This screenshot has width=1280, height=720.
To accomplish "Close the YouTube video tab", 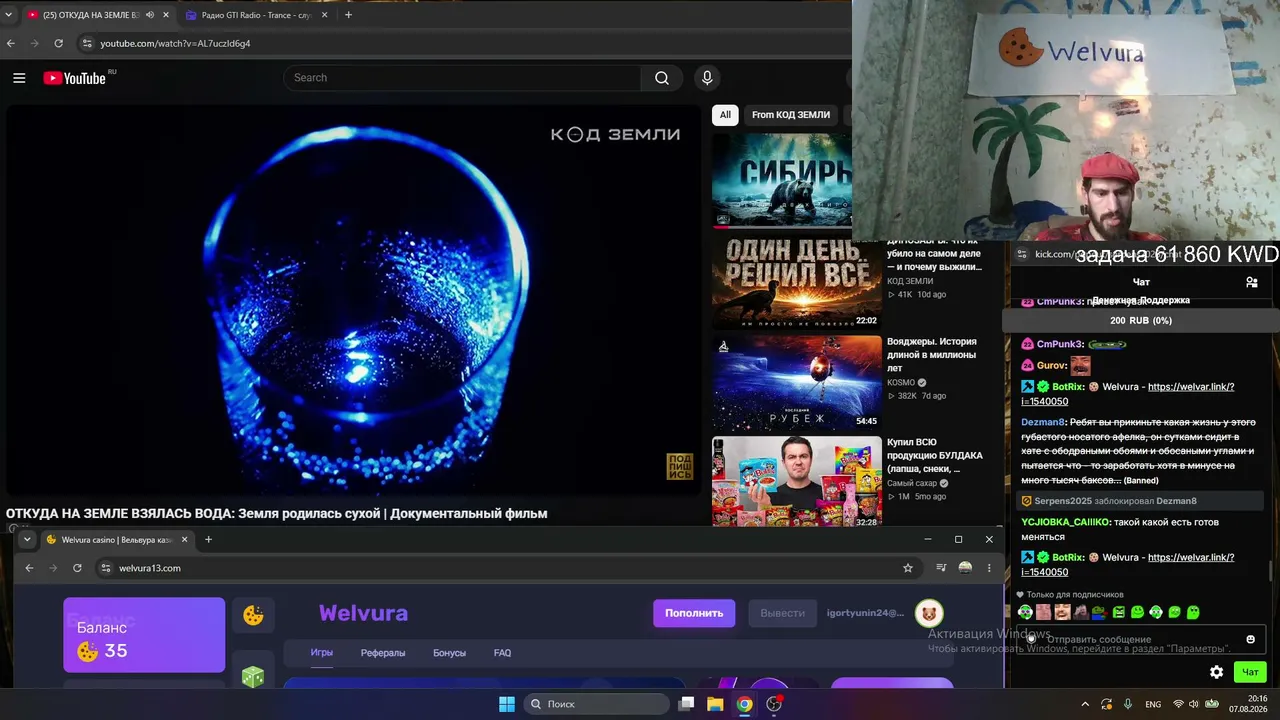I will point(166,15).
